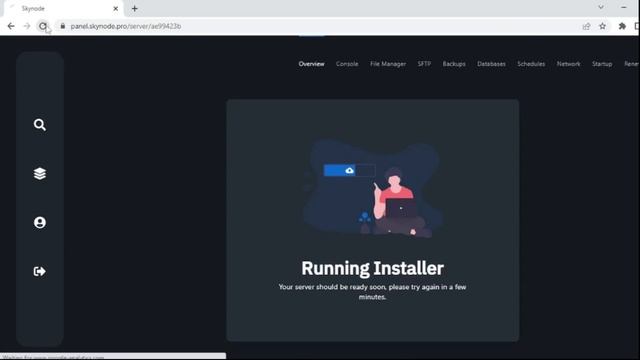Open the Backups tab

(454, 64)
